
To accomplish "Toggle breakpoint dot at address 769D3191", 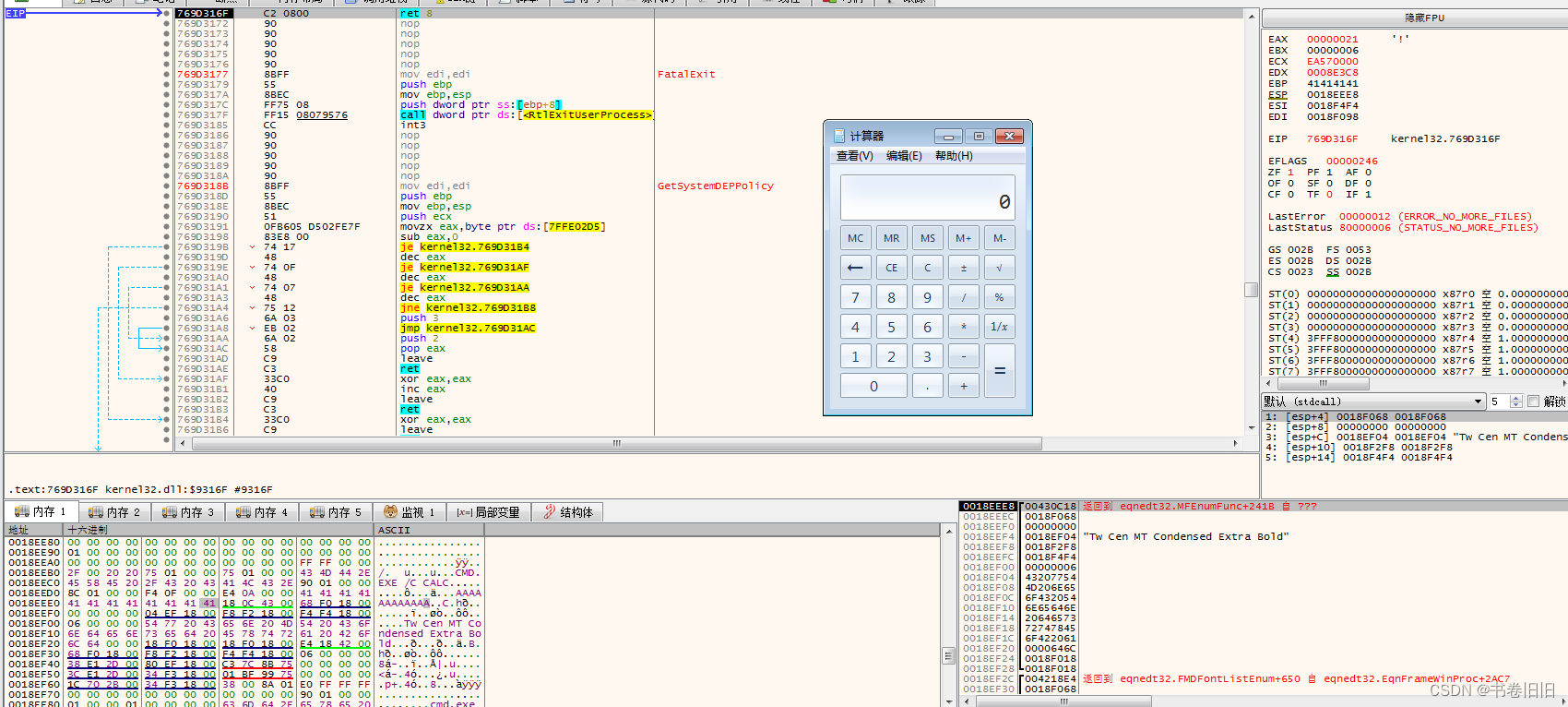I will [166, 226].
